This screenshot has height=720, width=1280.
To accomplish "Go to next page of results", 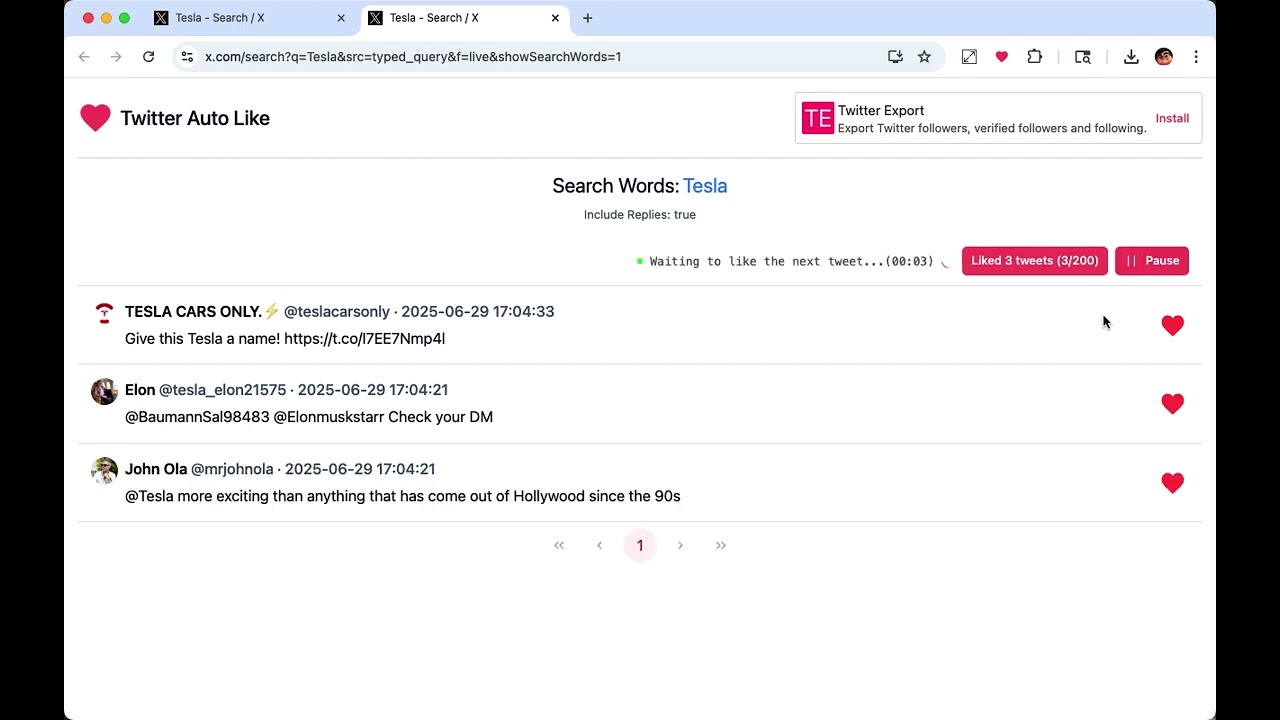I will [680, 545].
